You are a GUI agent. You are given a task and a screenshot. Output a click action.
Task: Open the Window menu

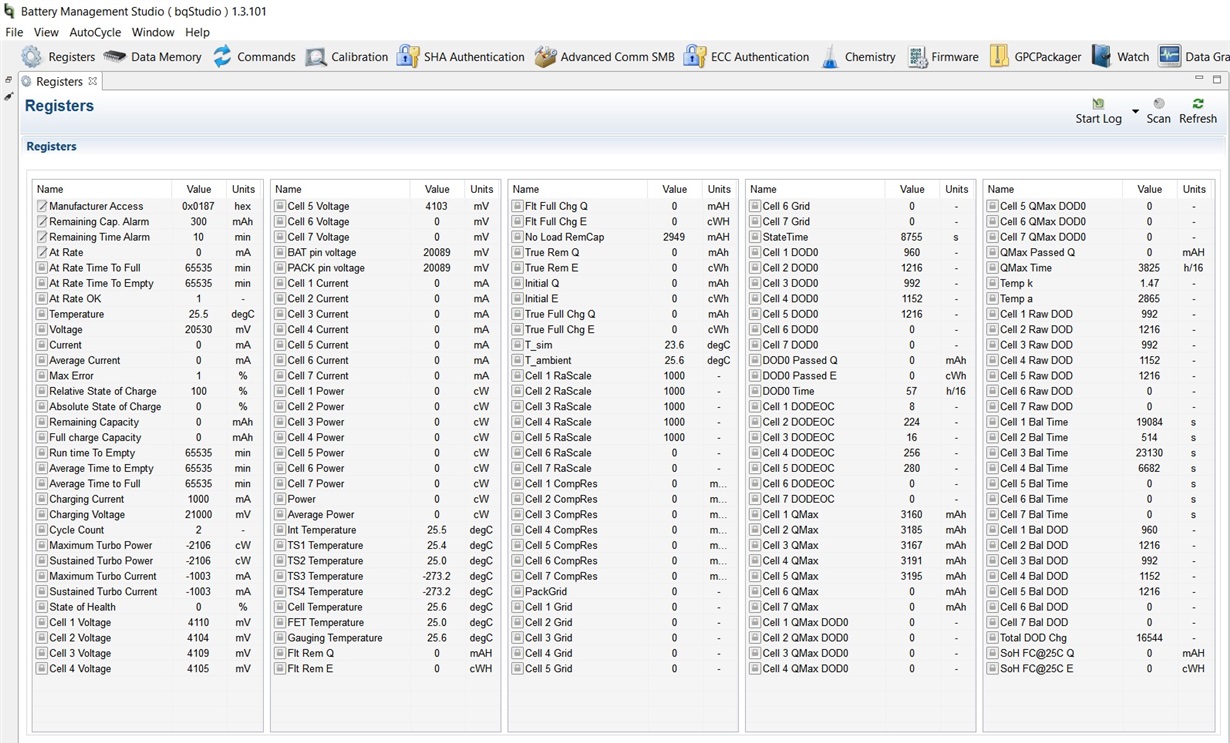[153, 32]
